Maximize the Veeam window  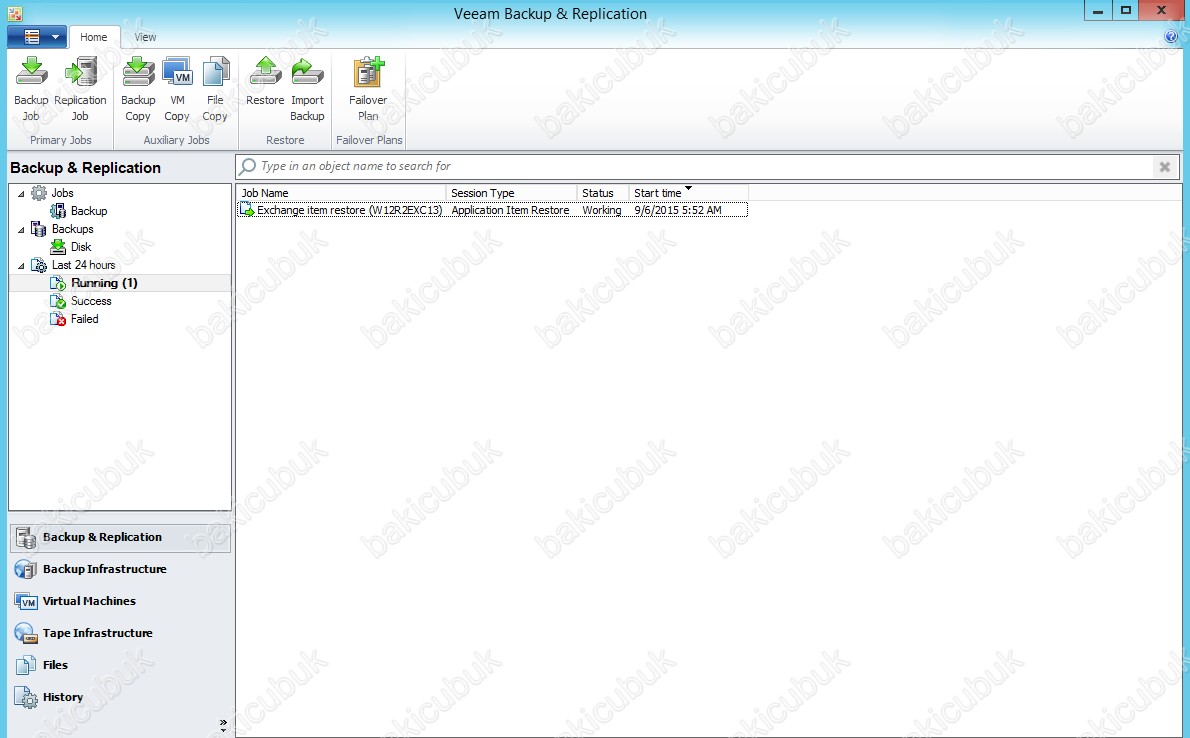point(1126,11)
